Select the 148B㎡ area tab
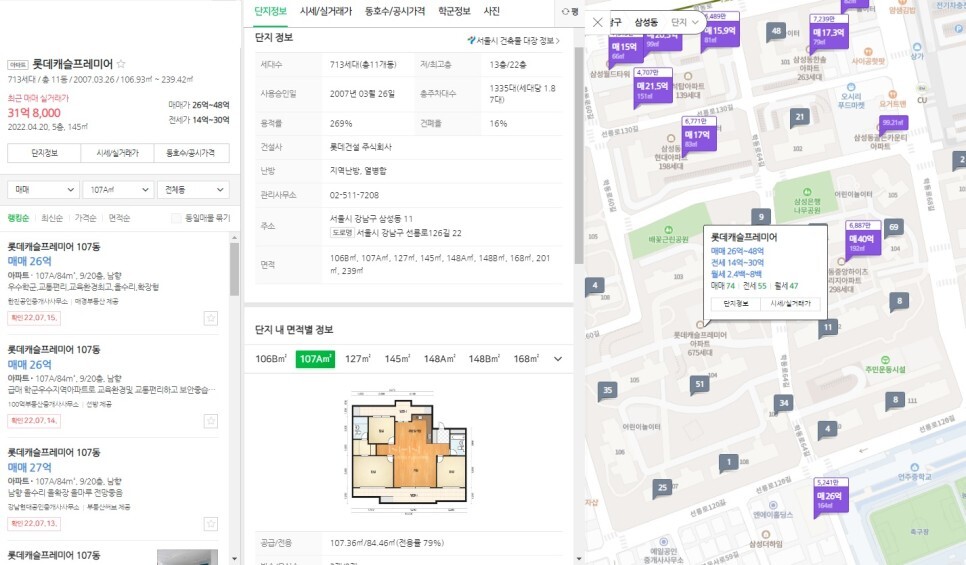The width and height of the screenshot is (966, 565). pyautogui.click(x=484, y=359)
